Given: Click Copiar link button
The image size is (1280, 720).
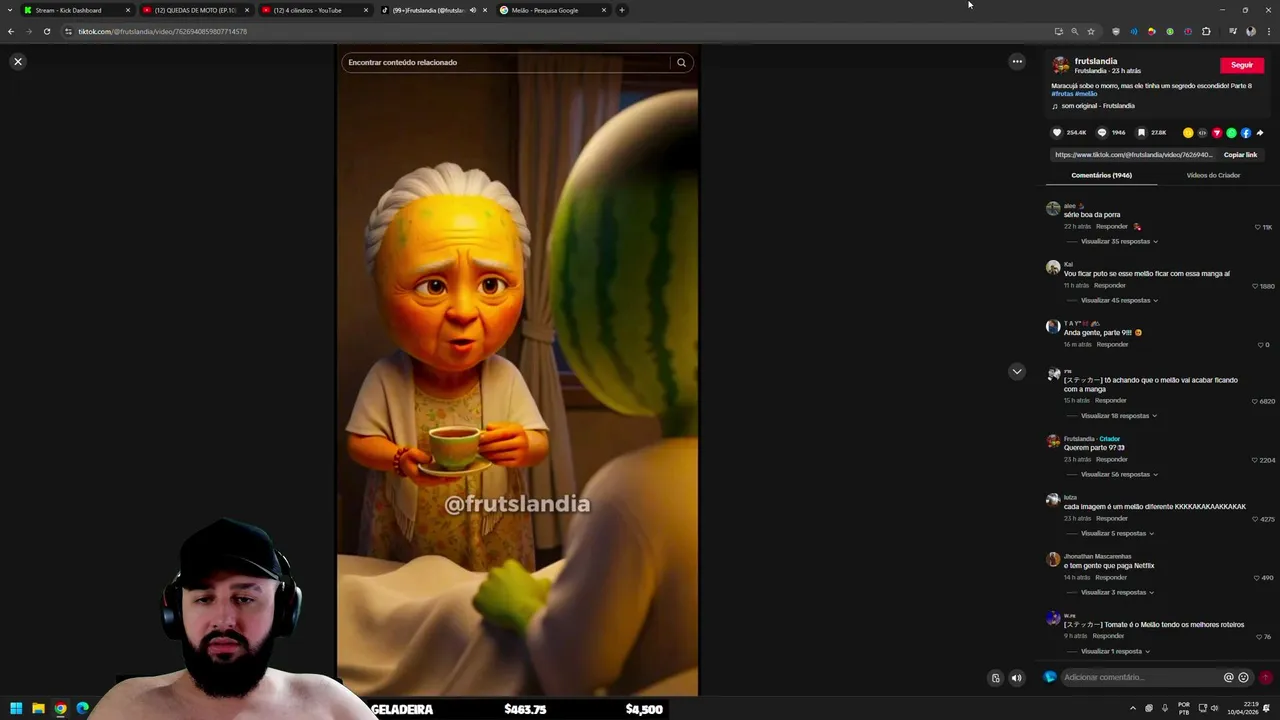Looking at the screenshot, I should click(x=1240, y=155).
